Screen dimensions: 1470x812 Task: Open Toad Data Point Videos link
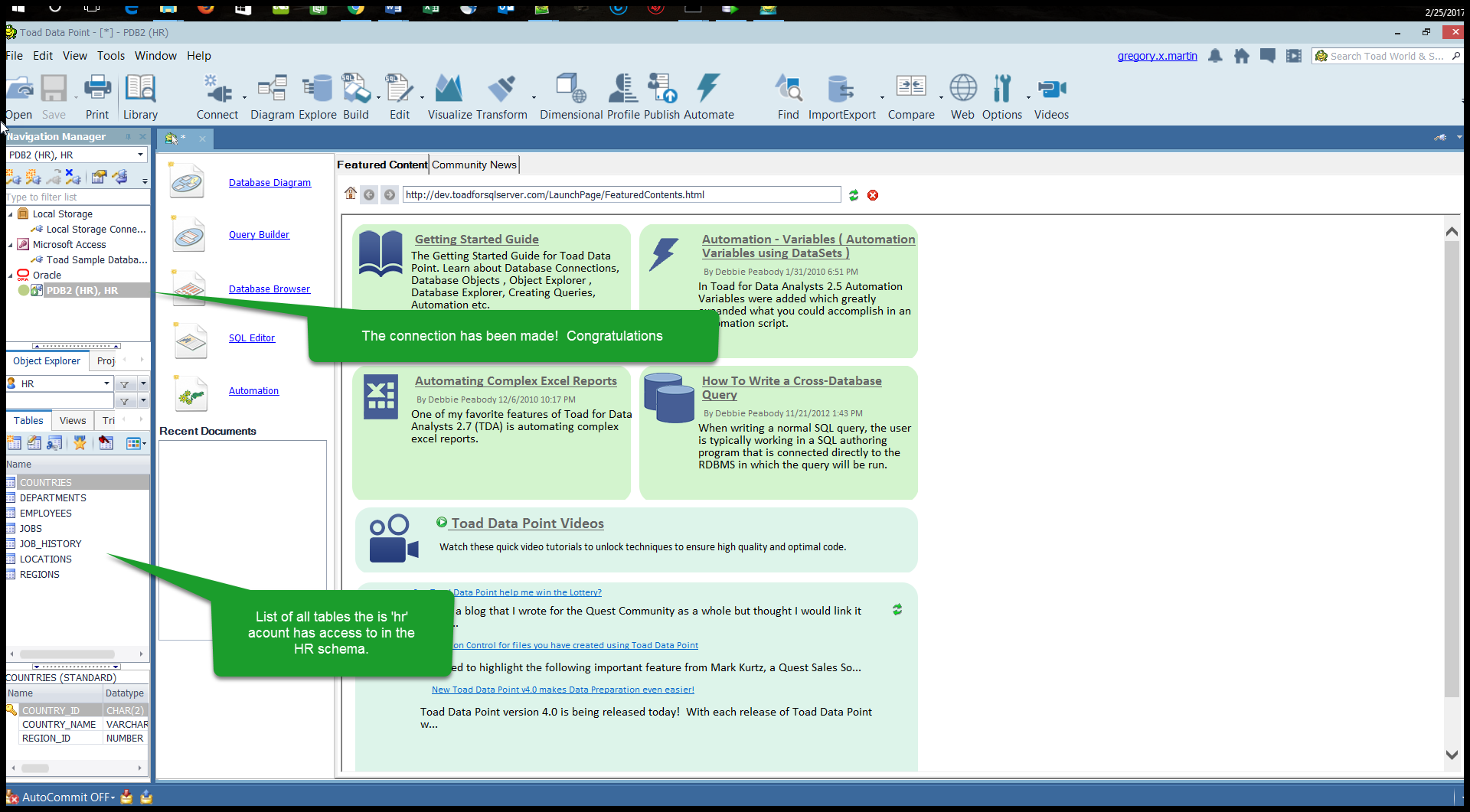(x=528, y=523)
